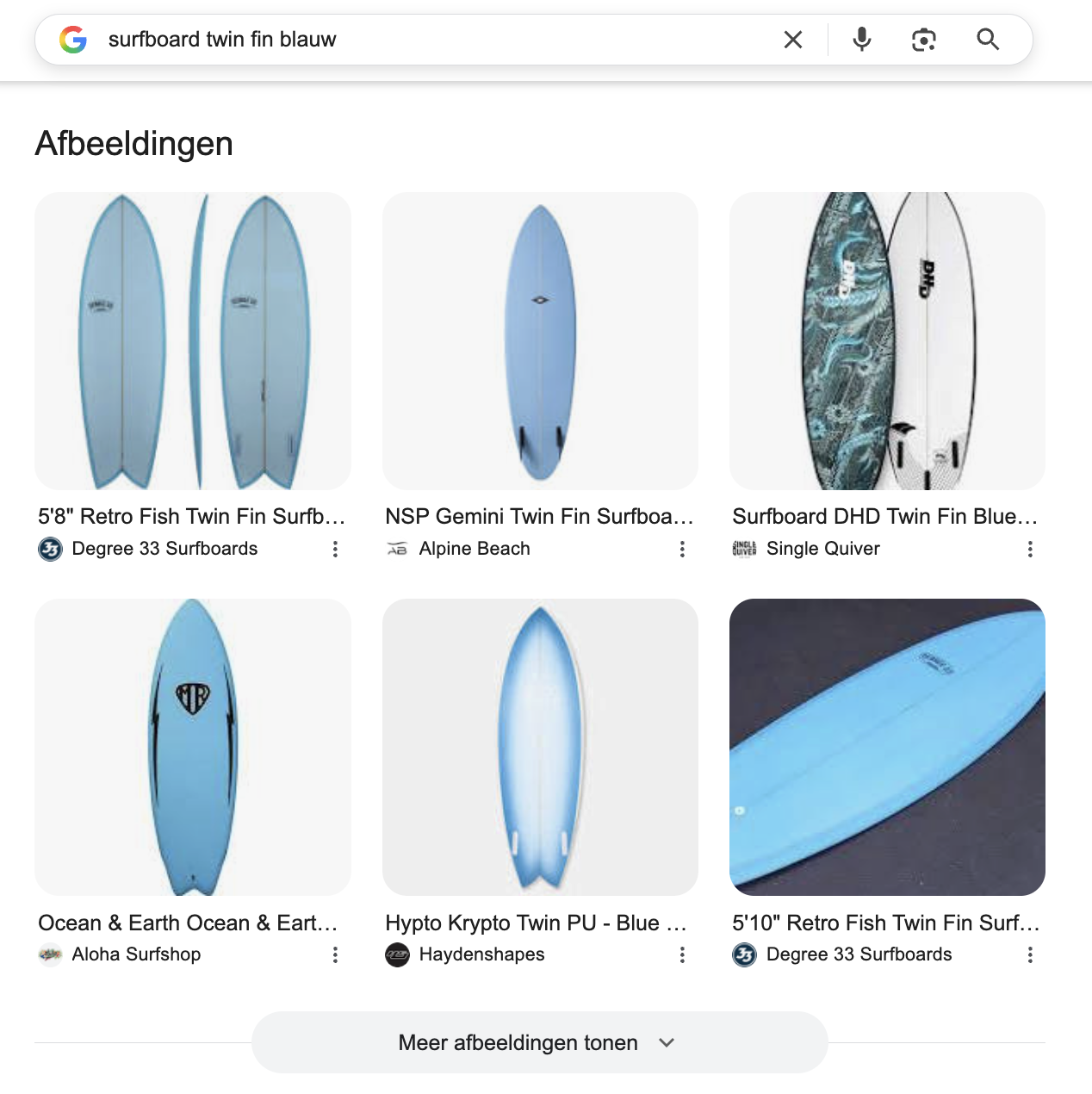Click the Single Quiver favicon
This screenshot has width=1092, height=1094.
[x=744, y=549]
